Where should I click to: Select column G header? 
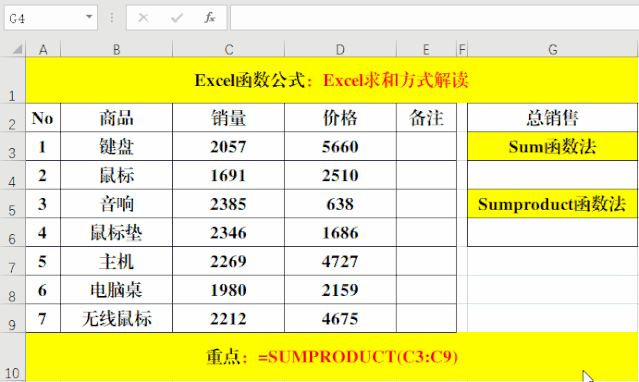(553, 49)
